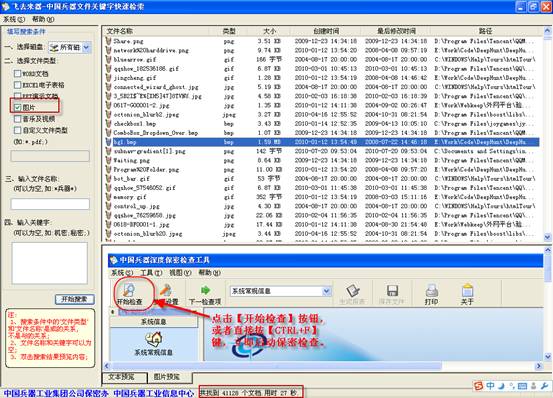This screenshot has height=398, width=553.
Task: Click the file icon beside Waiting.png
Action: point(109,160)
